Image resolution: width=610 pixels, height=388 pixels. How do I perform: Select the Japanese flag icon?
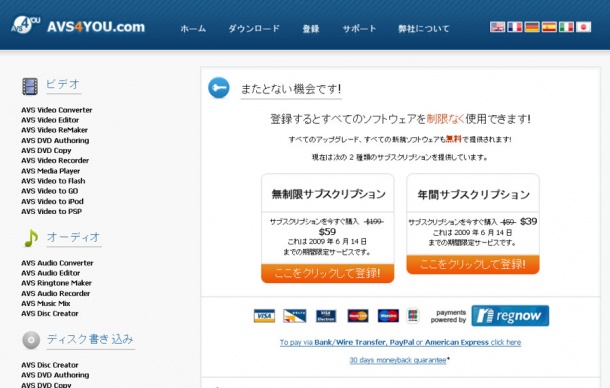(583, 27)
